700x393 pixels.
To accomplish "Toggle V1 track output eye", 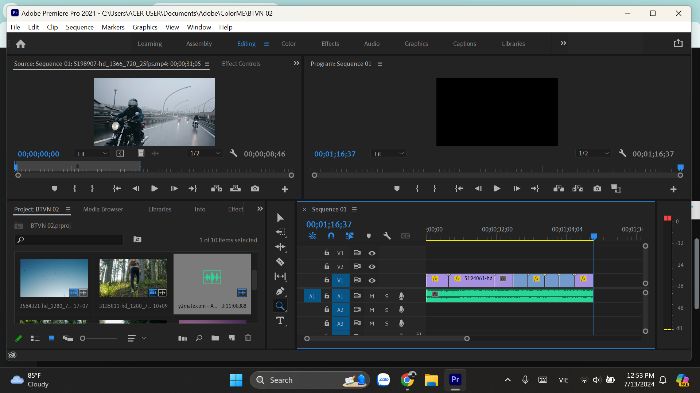I will pyautogui.click(x=372, y=280).
